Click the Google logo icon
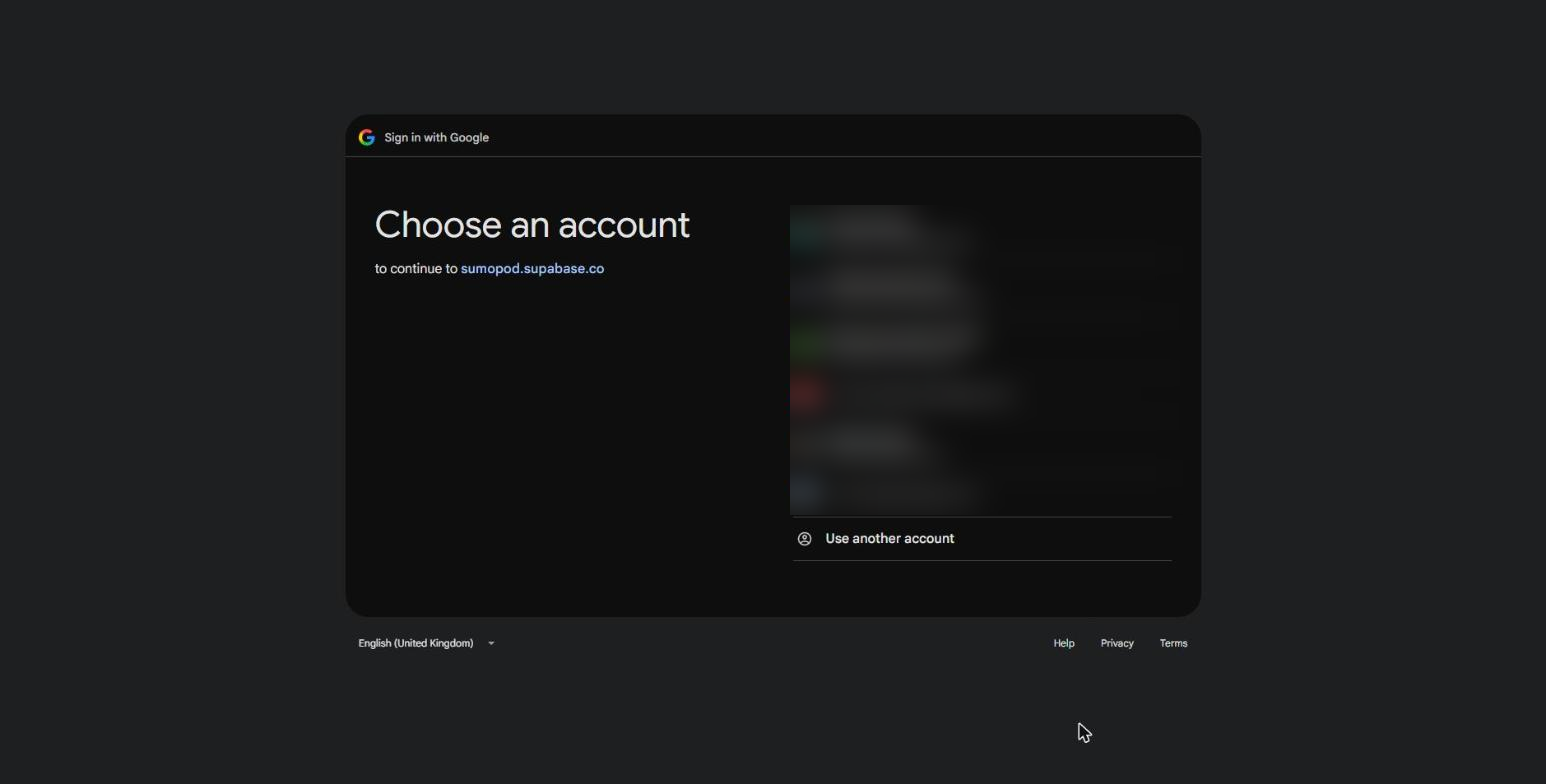This screenshot has width=1546, height=784. pos(367,138)
